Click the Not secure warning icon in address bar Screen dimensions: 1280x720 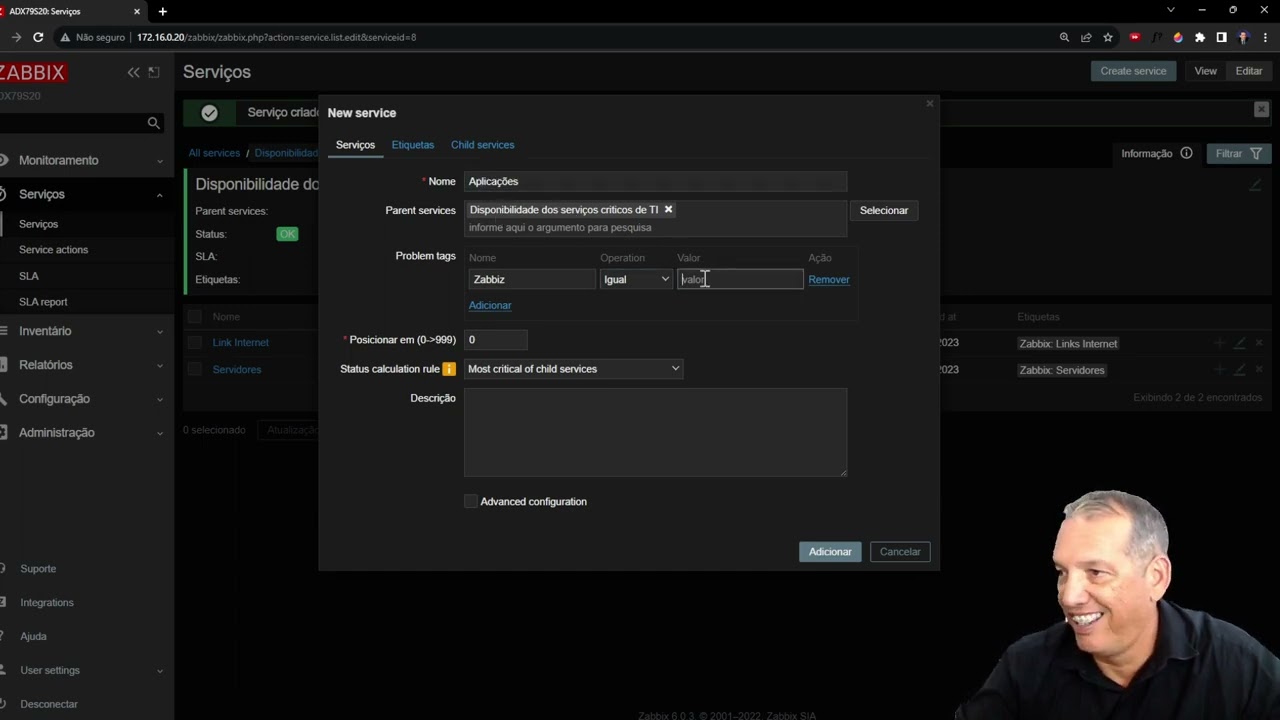(65, 37)
